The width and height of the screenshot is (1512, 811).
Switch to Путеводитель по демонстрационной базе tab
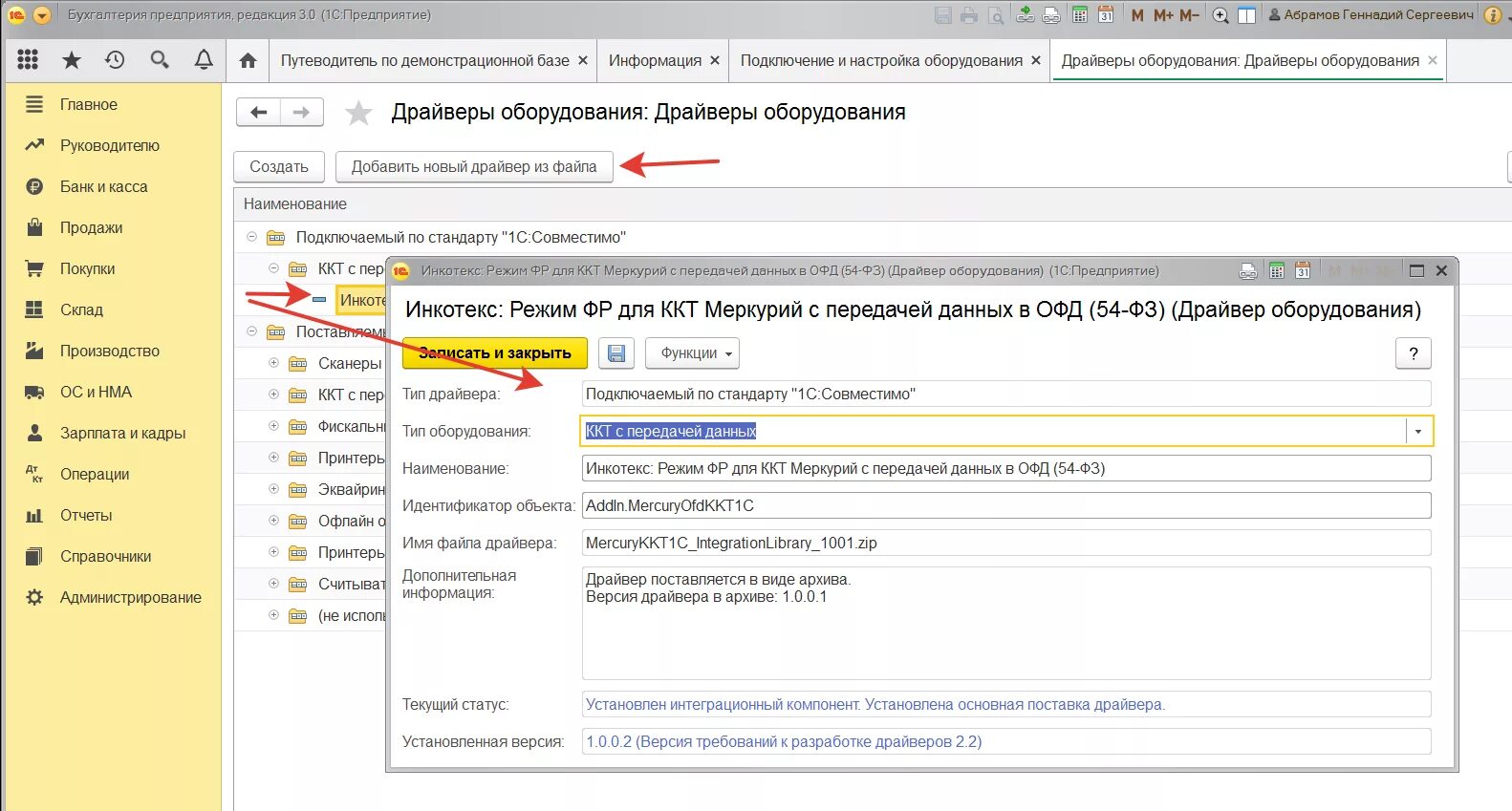[x=425, y=60]
